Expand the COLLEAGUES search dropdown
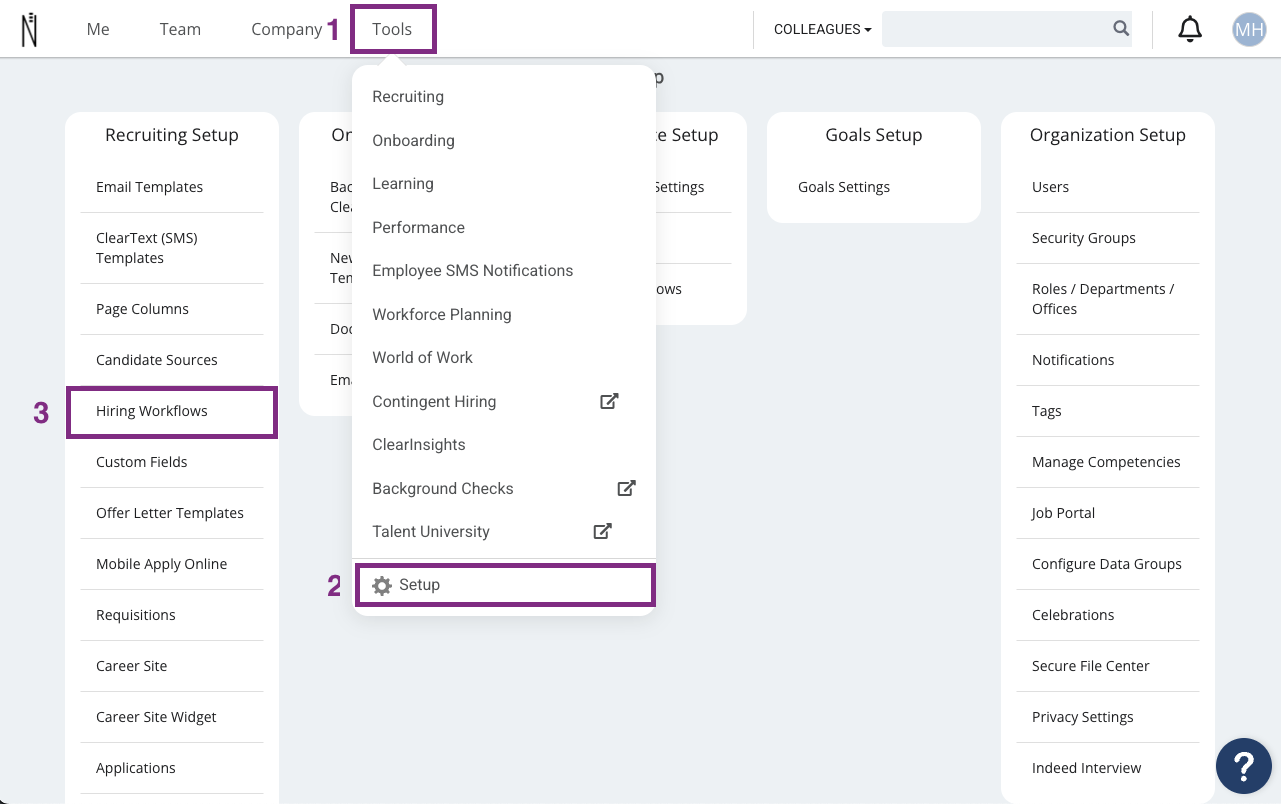The image size is (1281, 804). coord(822,29)
